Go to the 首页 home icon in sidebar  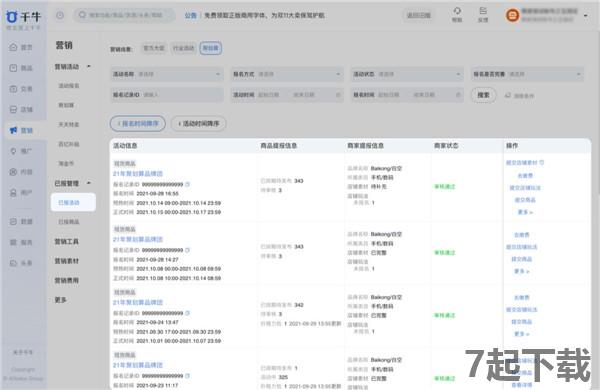(x=13, y=47)
